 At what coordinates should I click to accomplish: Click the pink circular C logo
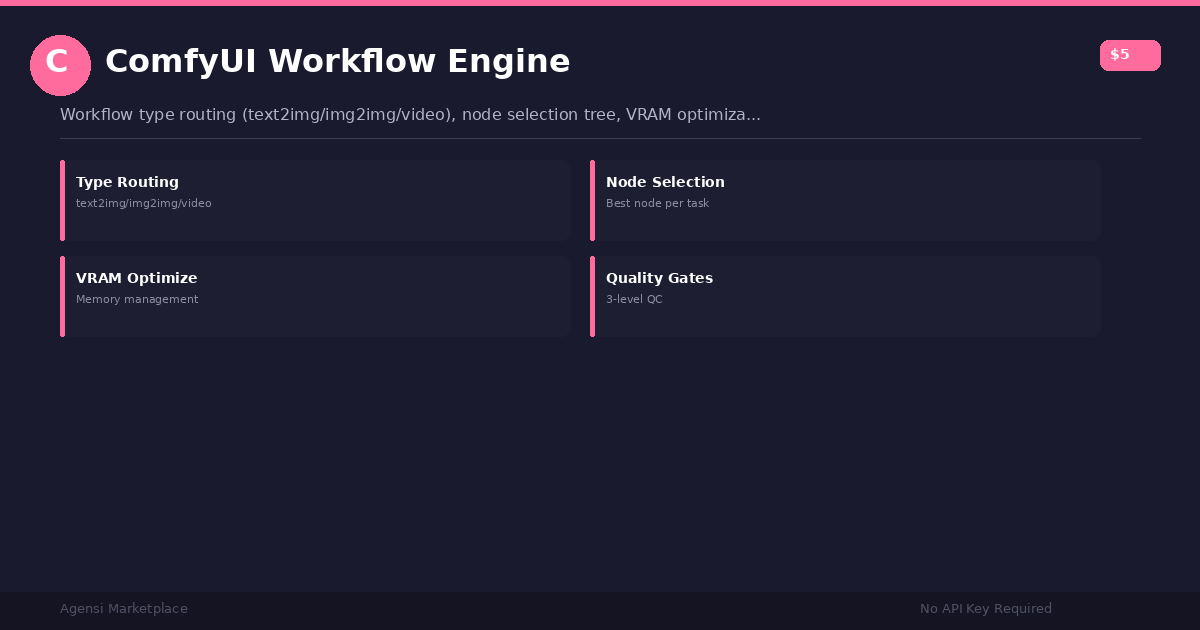click(60, 65)
